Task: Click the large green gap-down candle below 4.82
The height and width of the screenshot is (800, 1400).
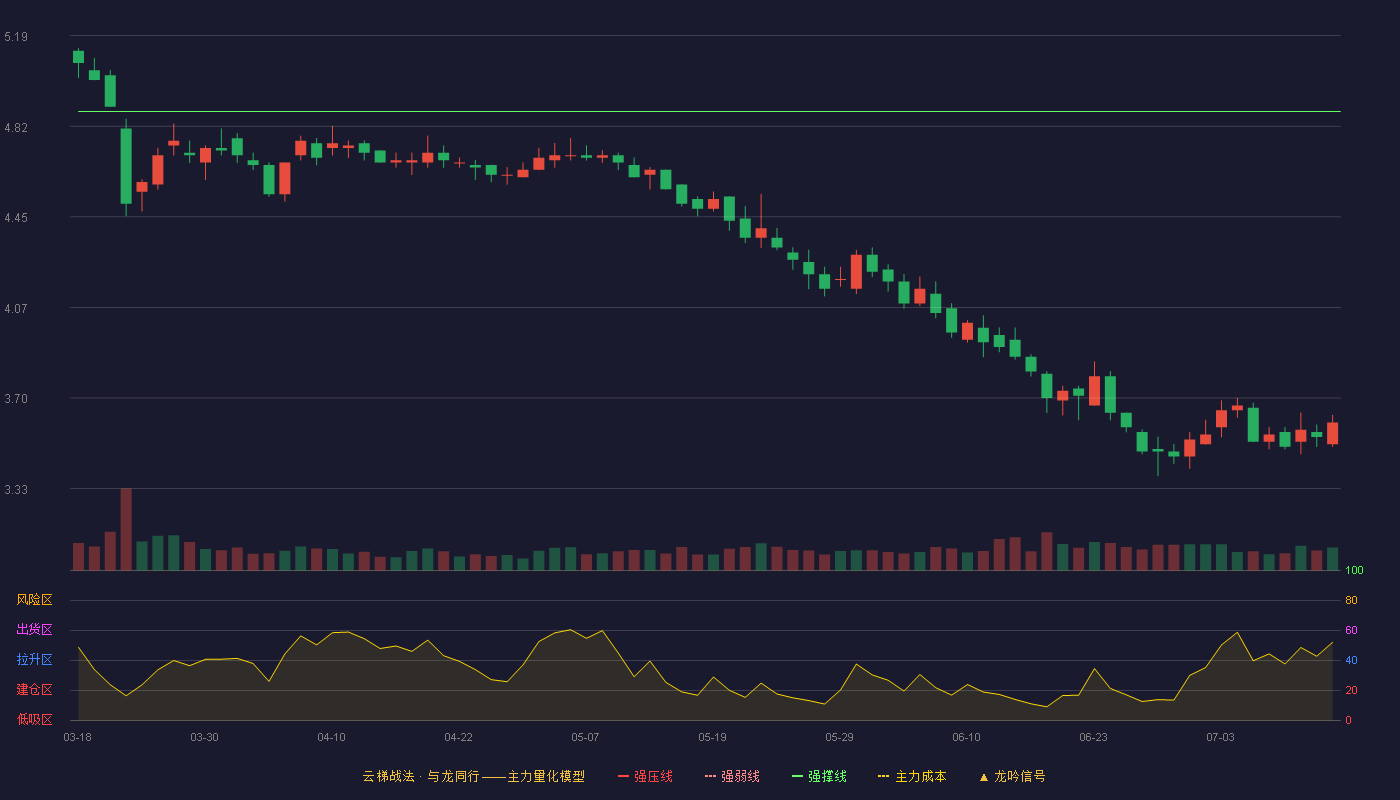Action: click(x=126, y=166)
